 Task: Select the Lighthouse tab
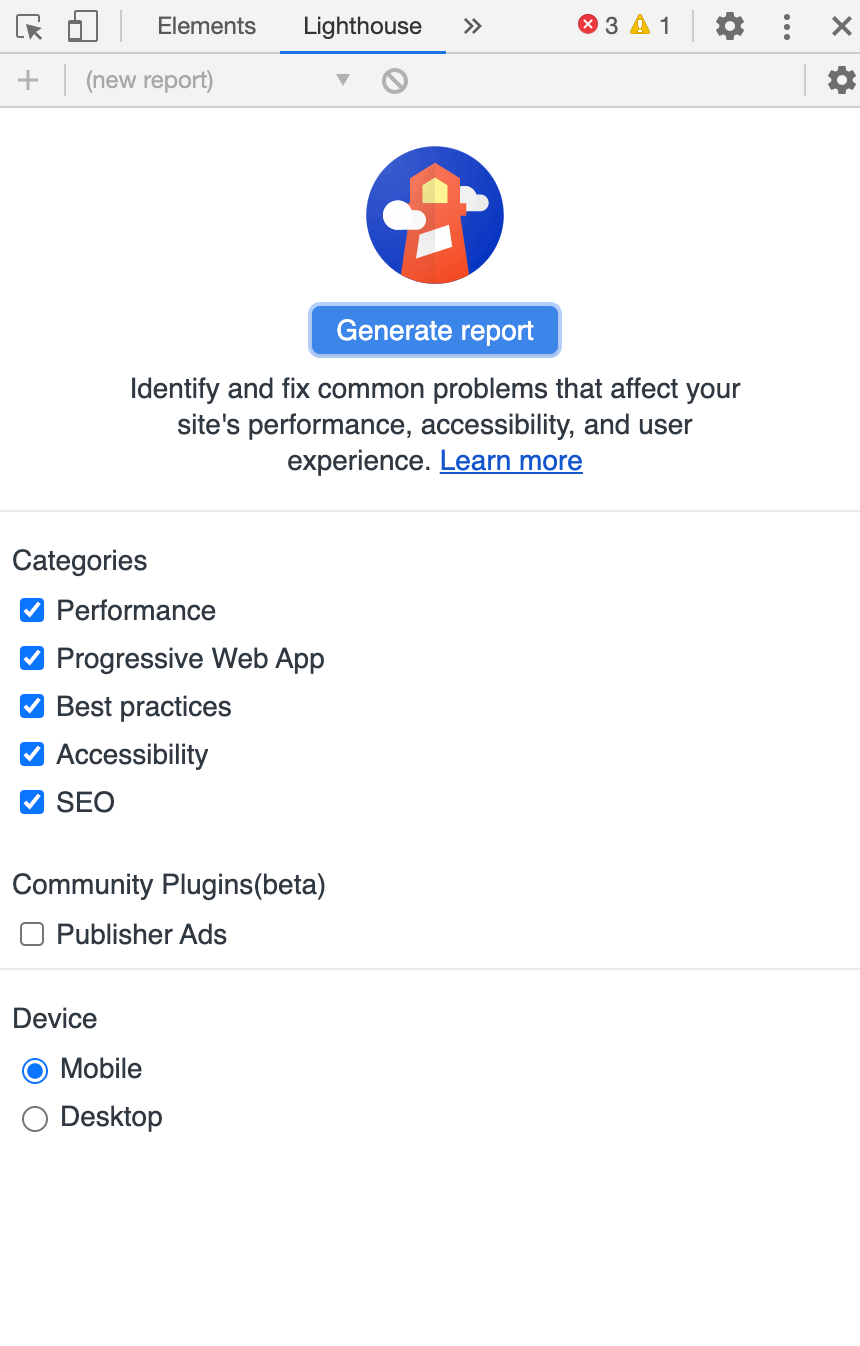tap(362, 27)
